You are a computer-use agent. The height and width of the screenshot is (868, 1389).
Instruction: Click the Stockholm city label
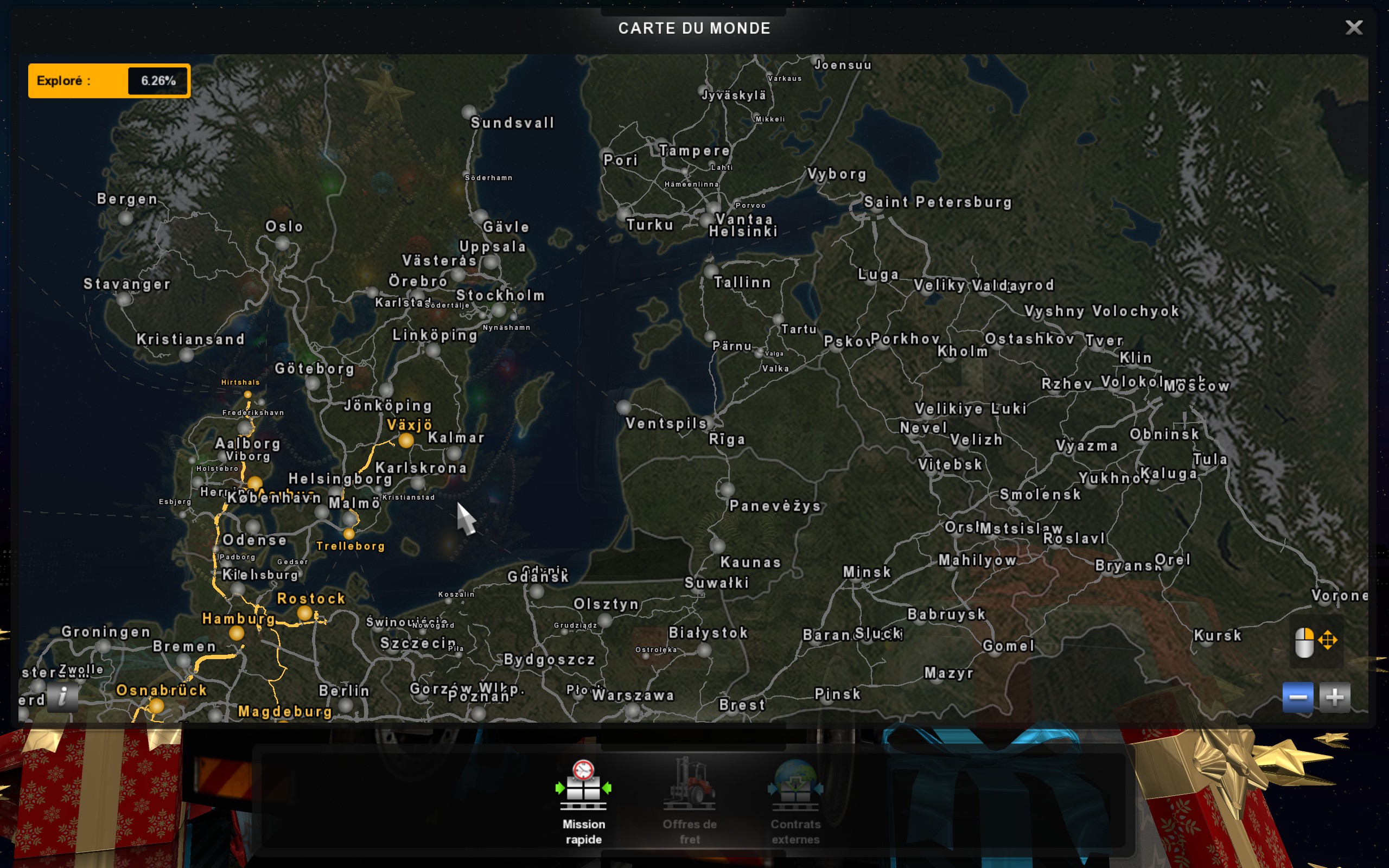[500, 295]
